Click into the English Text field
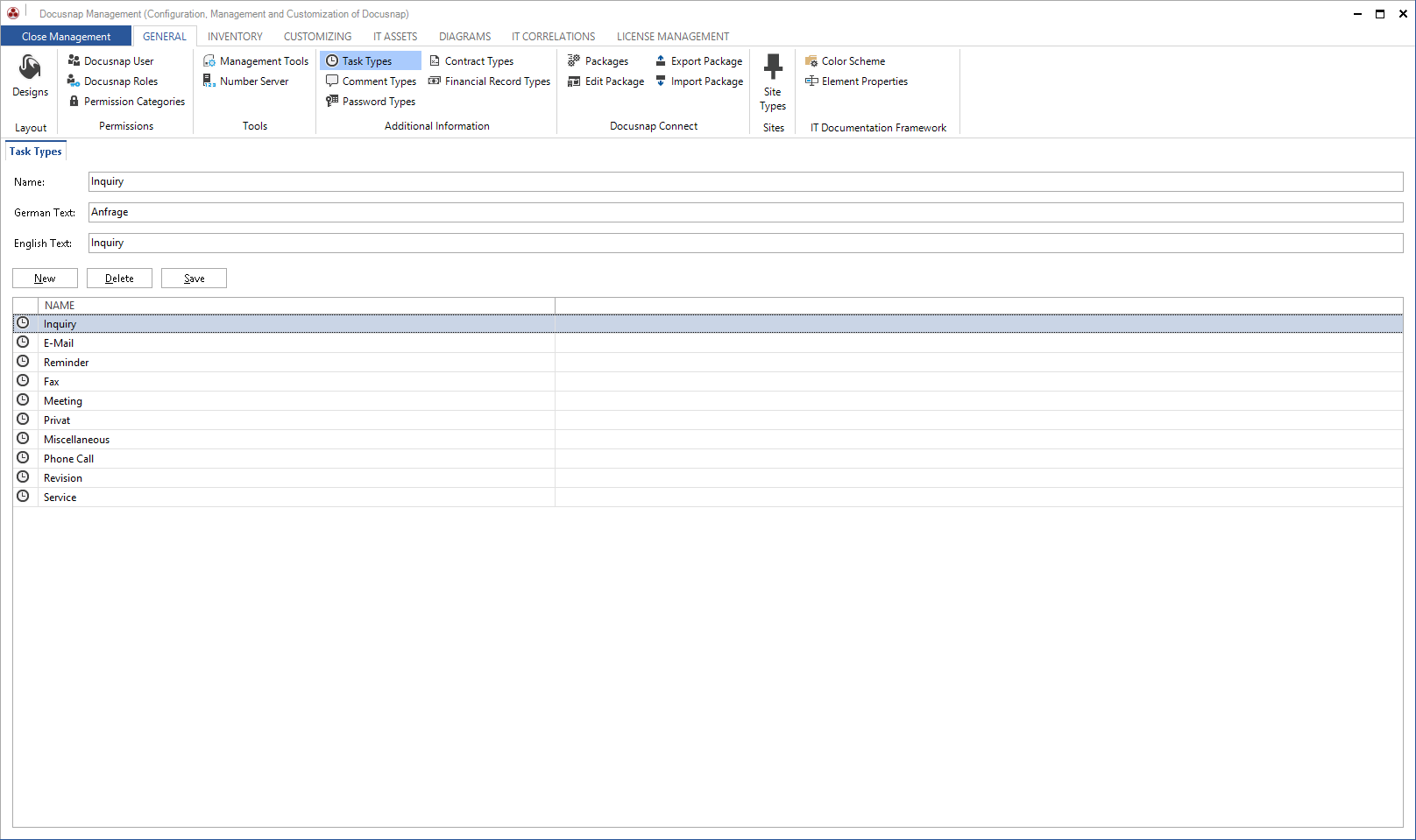 746,243
